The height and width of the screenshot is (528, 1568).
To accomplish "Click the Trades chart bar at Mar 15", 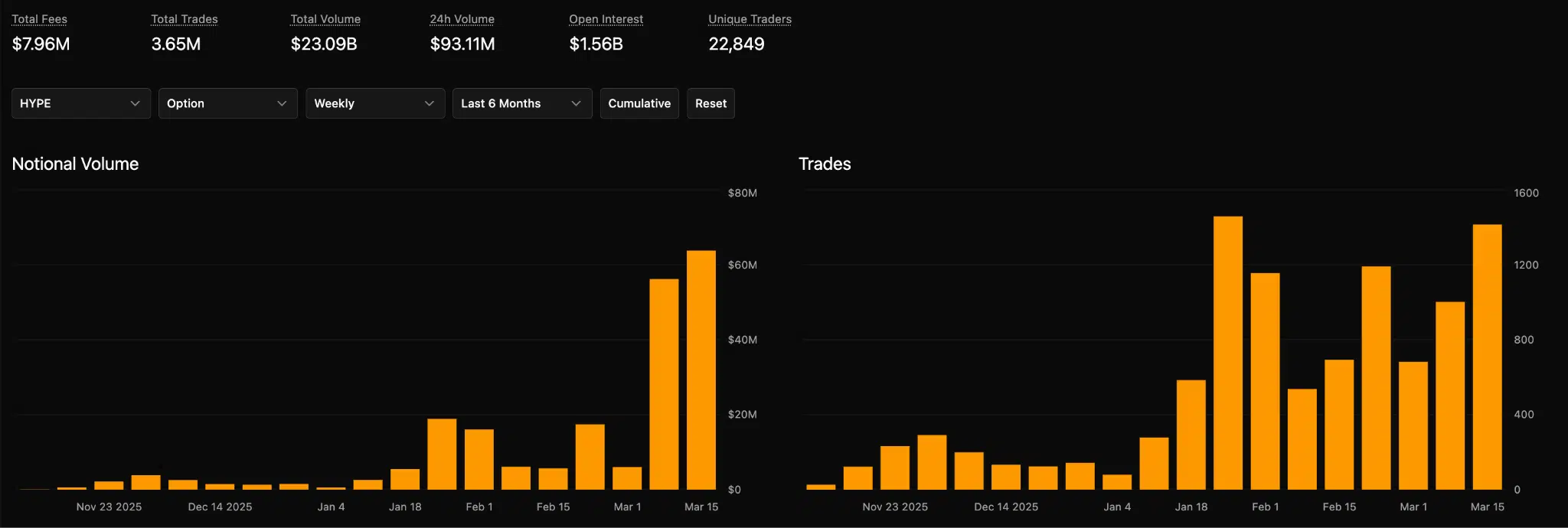I will pyautogui.click(x=1487, y=357).
